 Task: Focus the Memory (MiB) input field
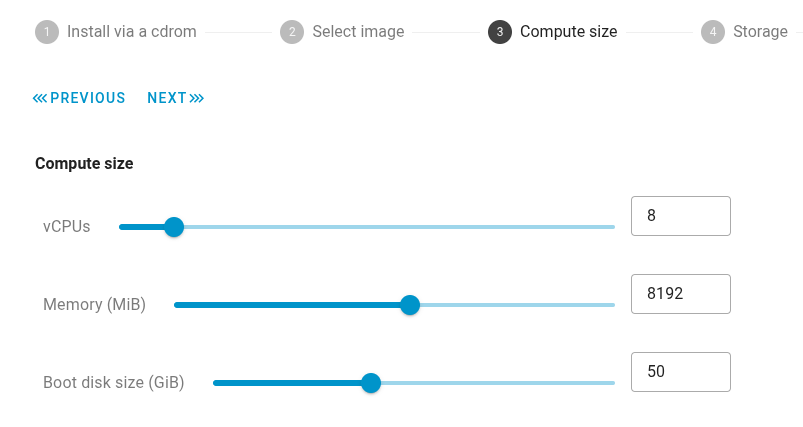[x=681, y=294]
